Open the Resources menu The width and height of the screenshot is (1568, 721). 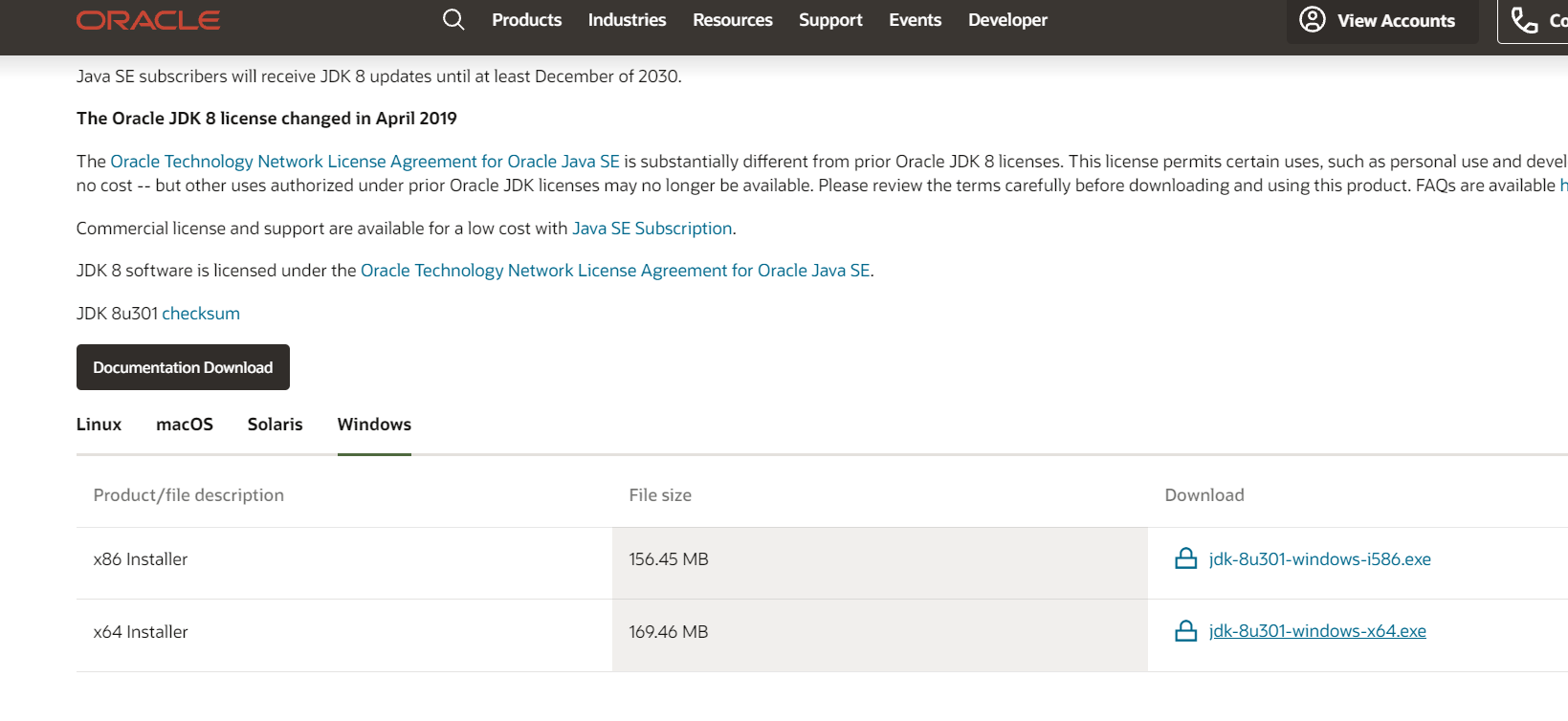[x=733, y=20]
